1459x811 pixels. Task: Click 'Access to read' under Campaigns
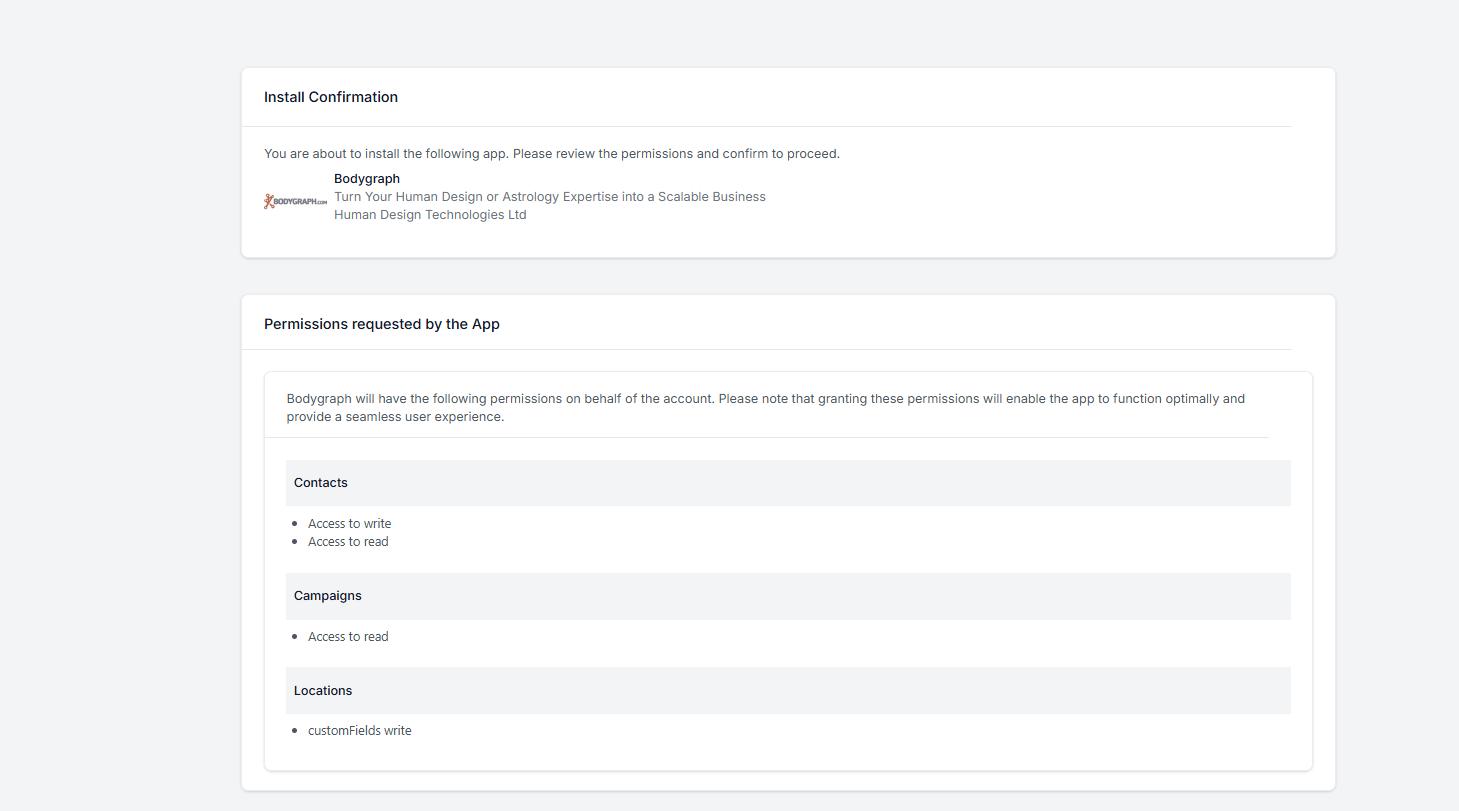click(x=348, y=637)
